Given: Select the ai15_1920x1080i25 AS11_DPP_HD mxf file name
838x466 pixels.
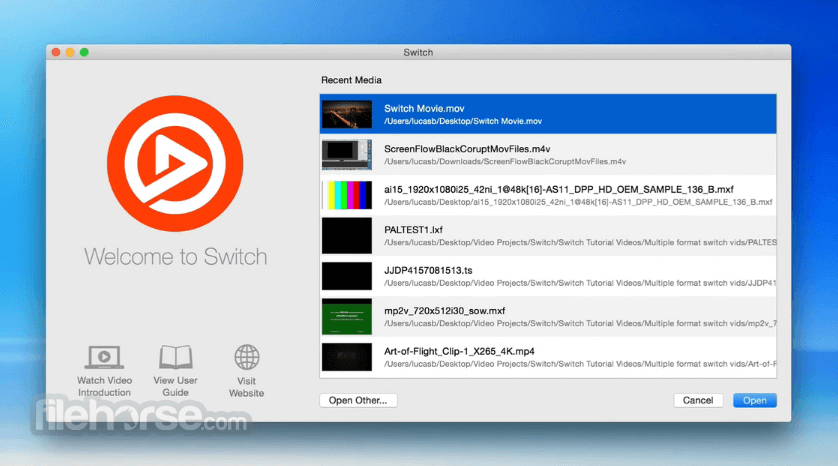Looking at the screenshot, I should pos(558,190).
